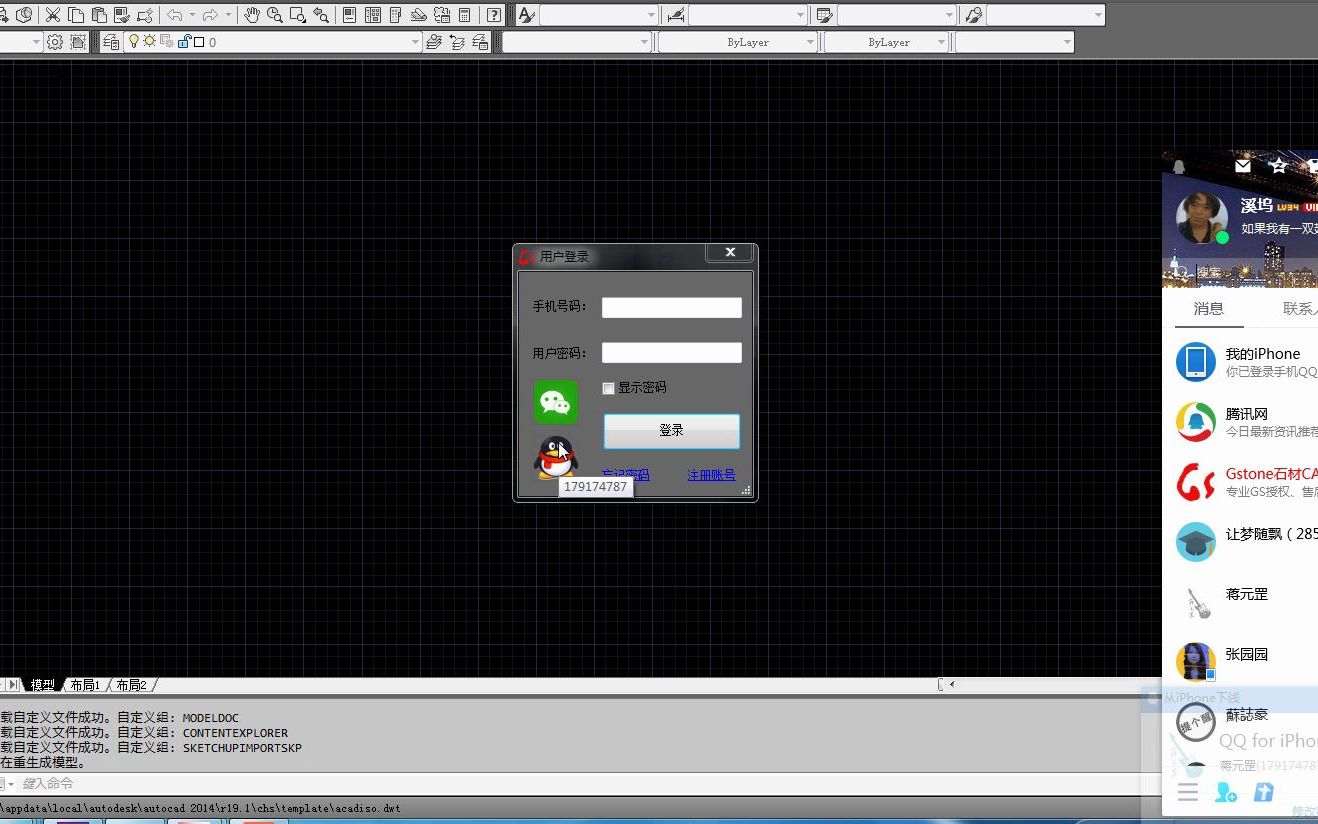Click the Paste clipboard icon
The width and height of the screenshot is (1318, 824).
tap(98, 15)
